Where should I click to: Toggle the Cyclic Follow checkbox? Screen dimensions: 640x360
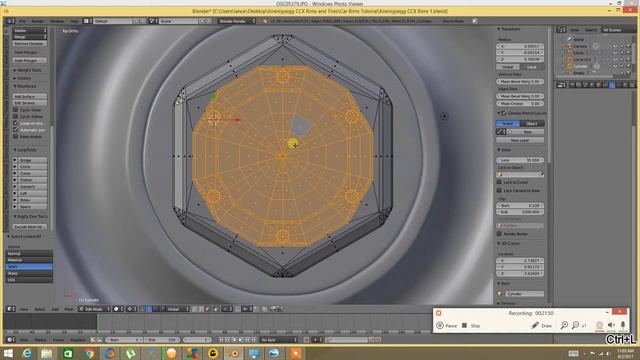pos(16,116)
